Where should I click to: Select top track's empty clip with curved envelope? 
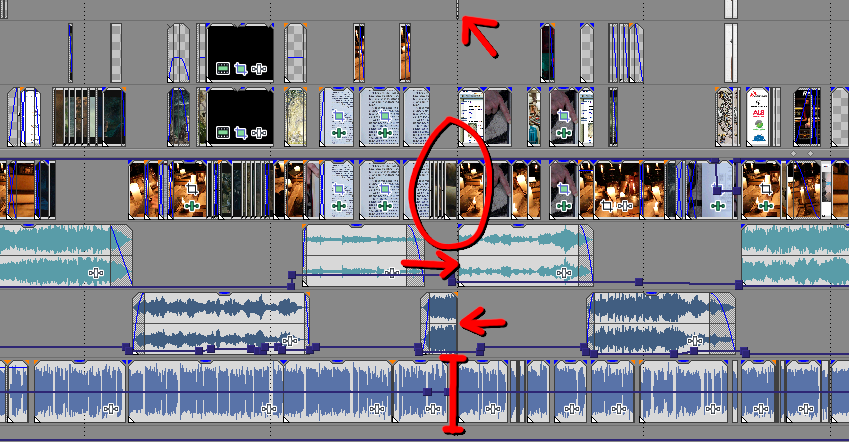(x=178, y=53)
